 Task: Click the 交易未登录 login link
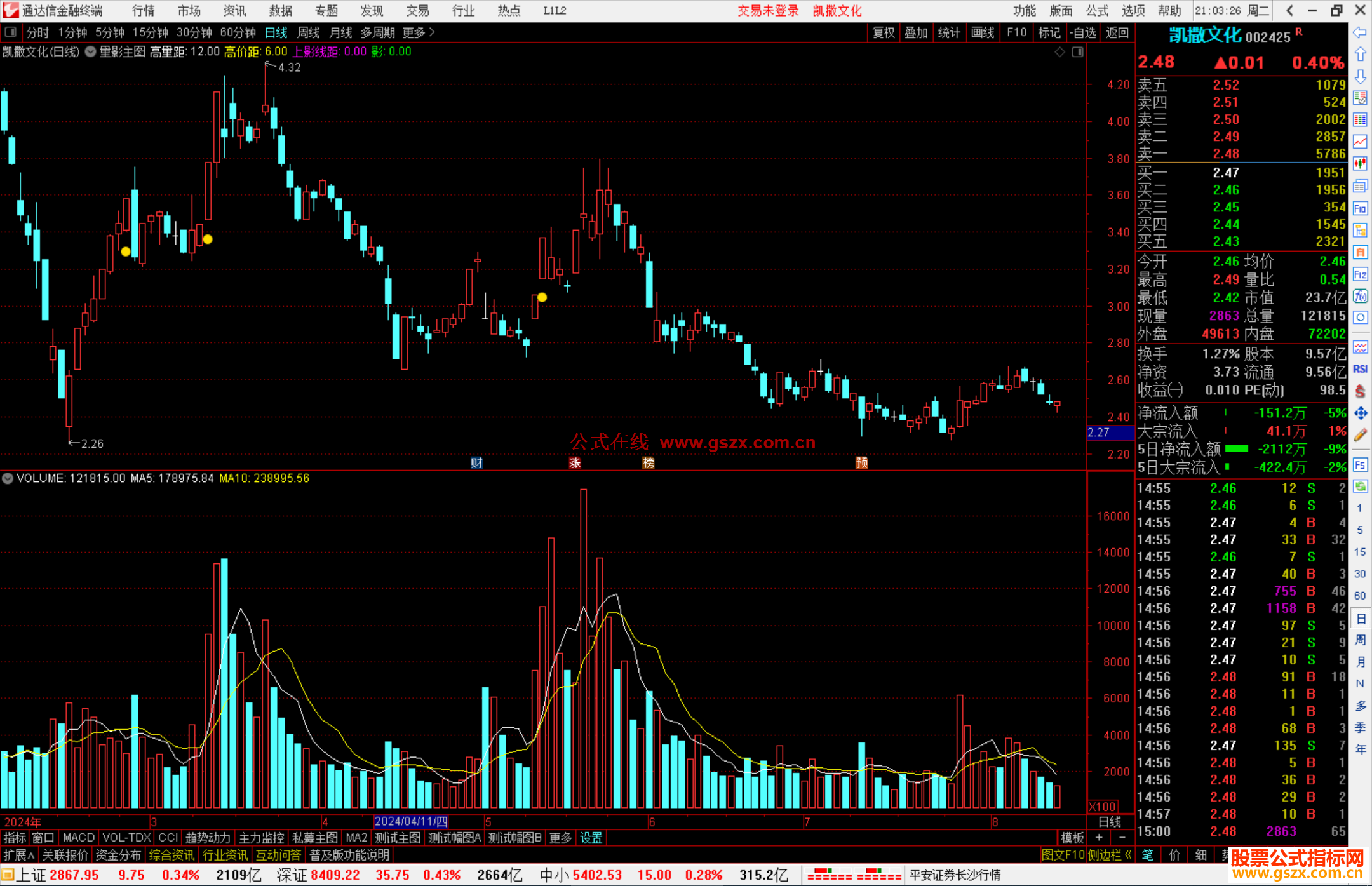tap(767, 11)
